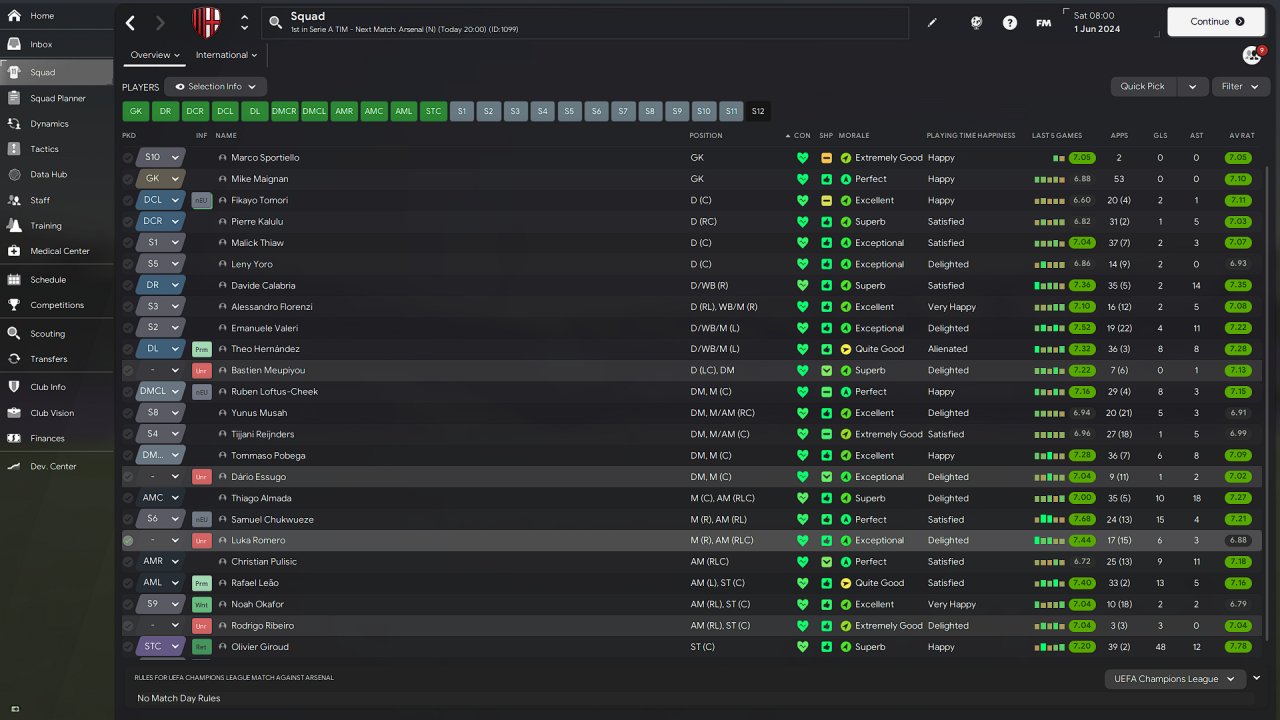Sort by the Morale column header
Viewport: 1280px width, 720px height.
[853, 136]
